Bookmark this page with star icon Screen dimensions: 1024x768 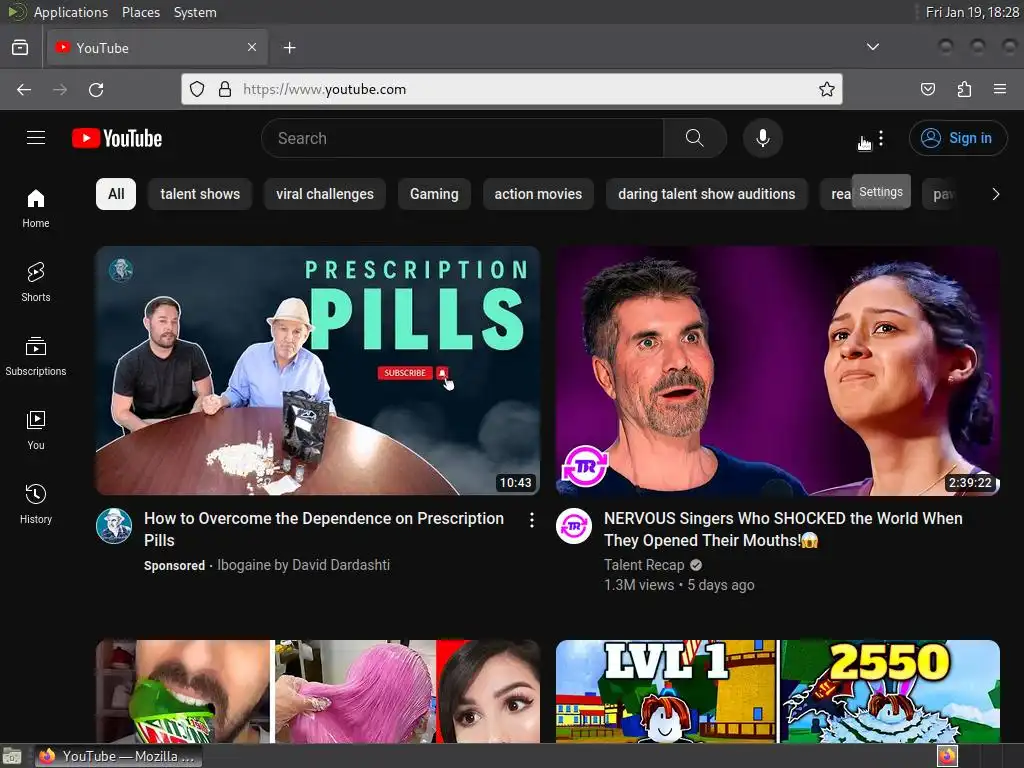tap(826, 89)
